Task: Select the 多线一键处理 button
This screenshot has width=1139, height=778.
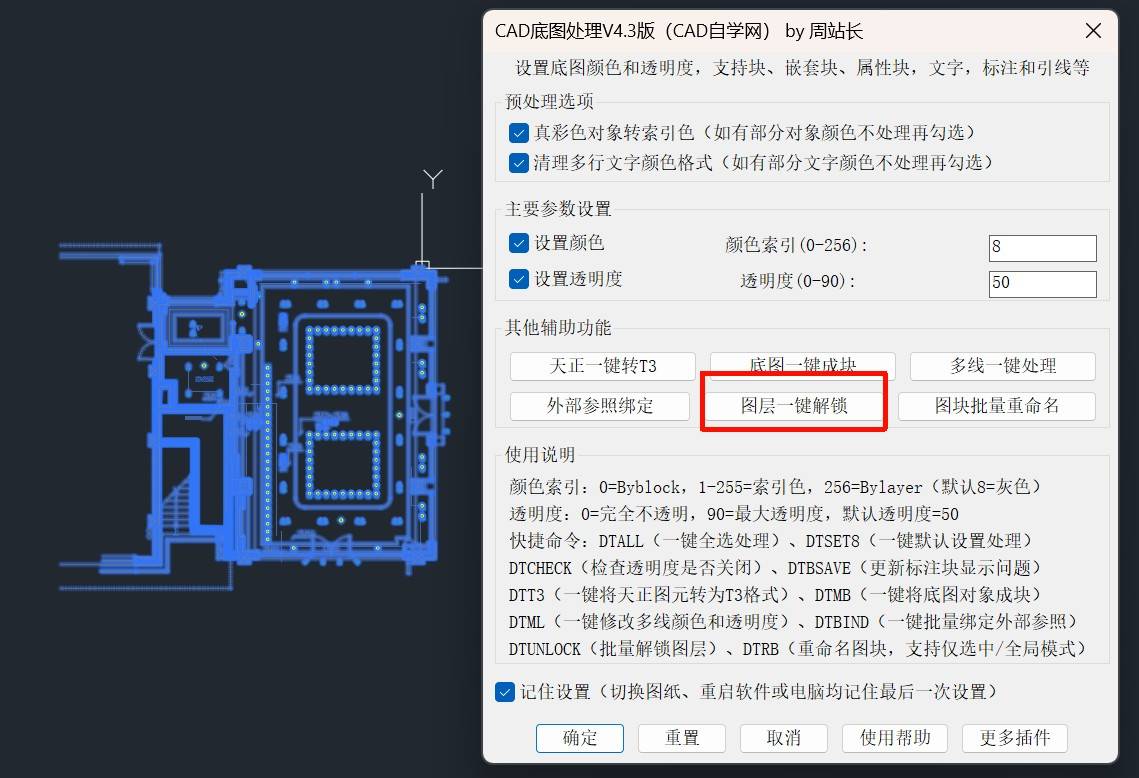Action: tap(1002, 365)
